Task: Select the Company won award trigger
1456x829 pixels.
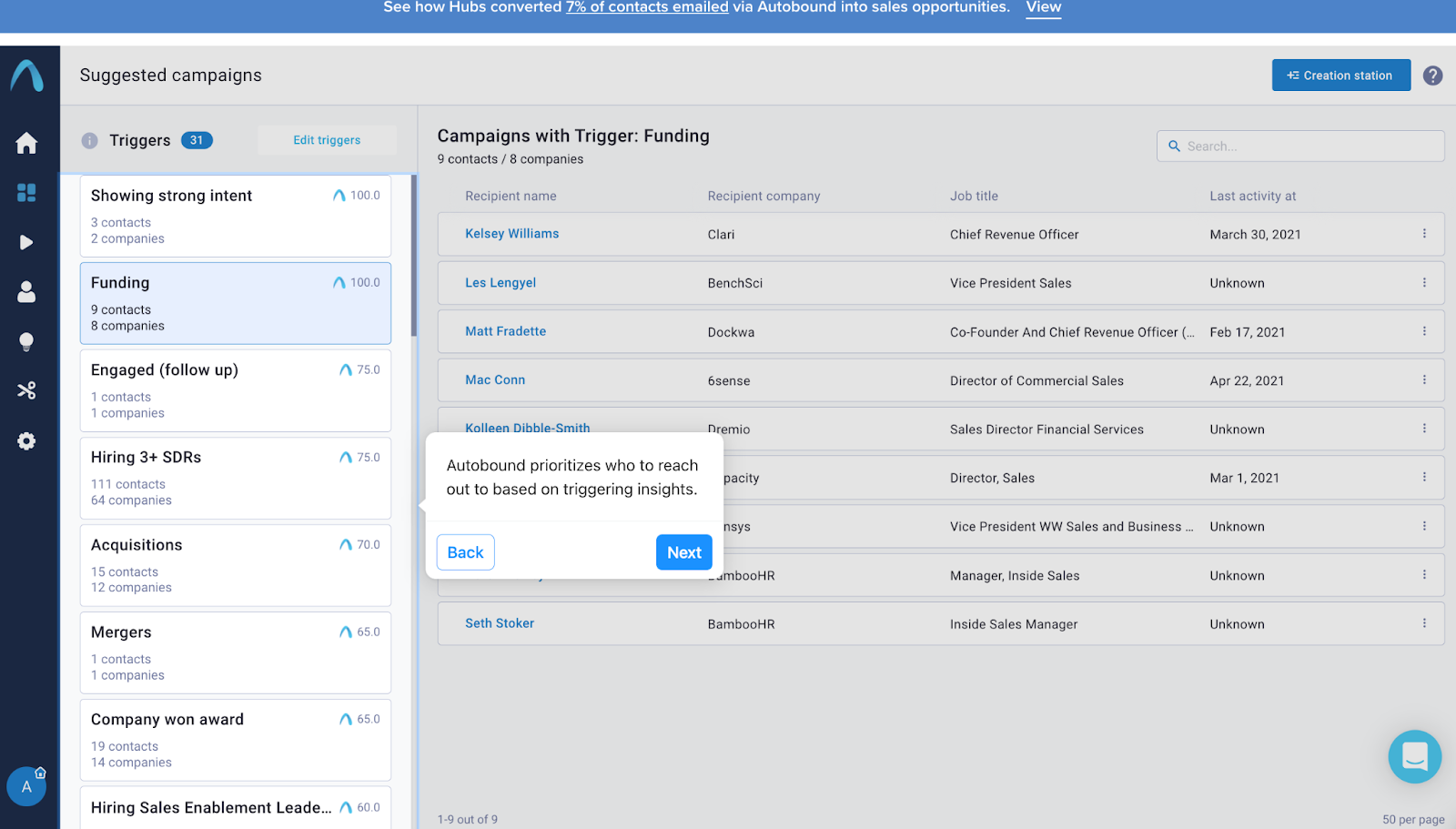Action: [x=236, y=741]
